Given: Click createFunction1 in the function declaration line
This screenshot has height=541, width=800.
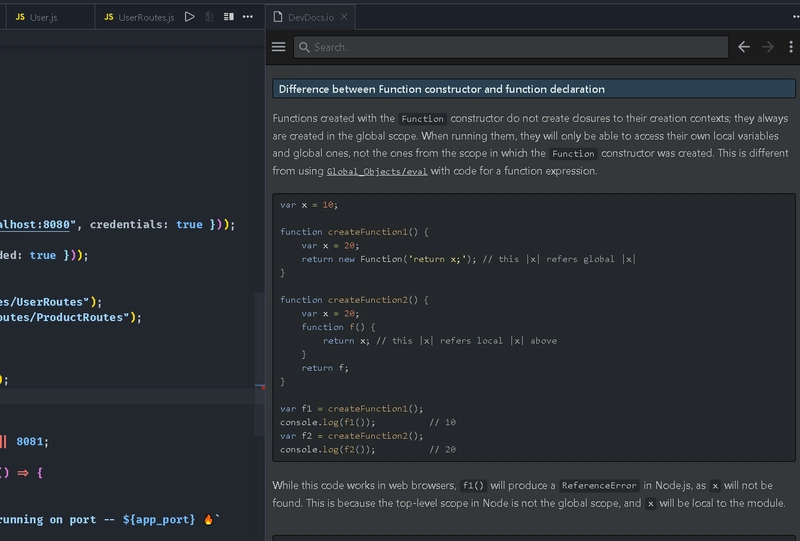Looking at the screenshot, I should pyautogui.click(x=367, y=232).
